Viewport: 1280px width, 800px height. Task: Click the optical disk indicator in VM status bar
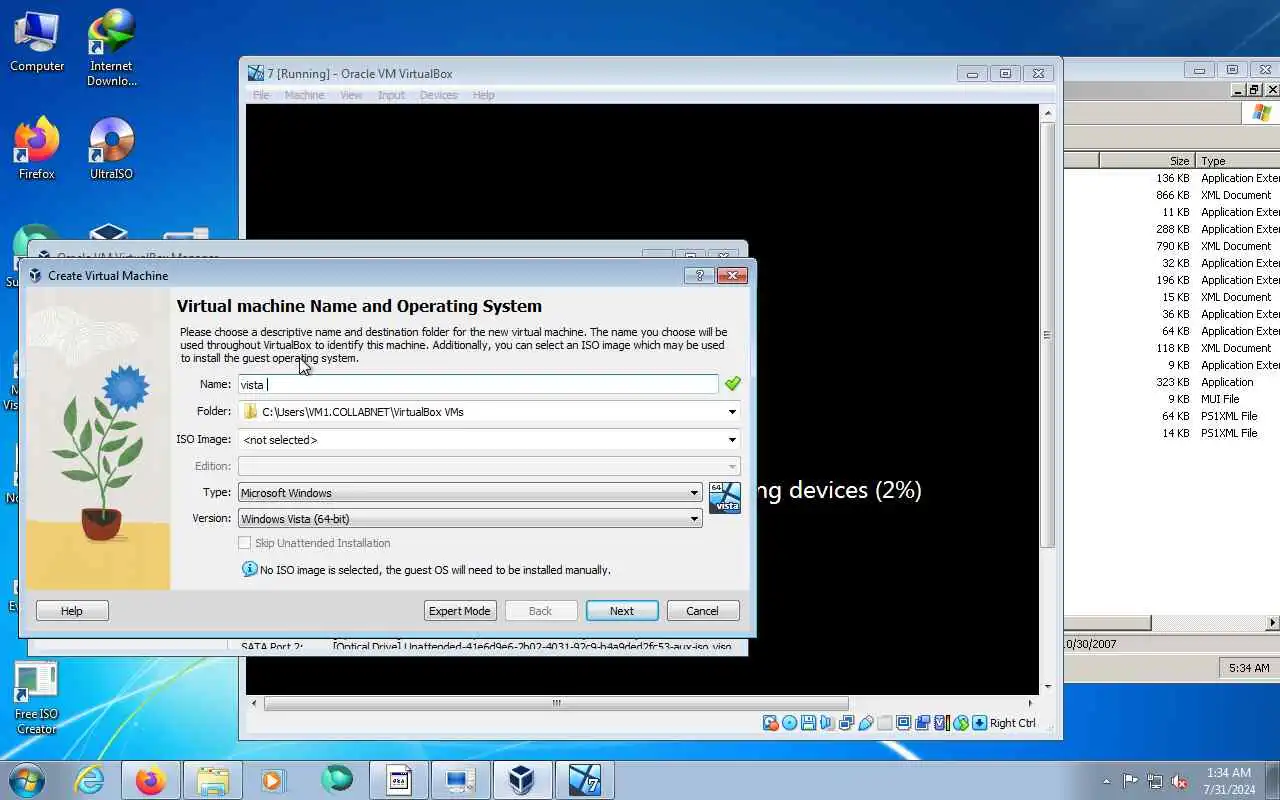pyautogui.click(x=790, y=723)
